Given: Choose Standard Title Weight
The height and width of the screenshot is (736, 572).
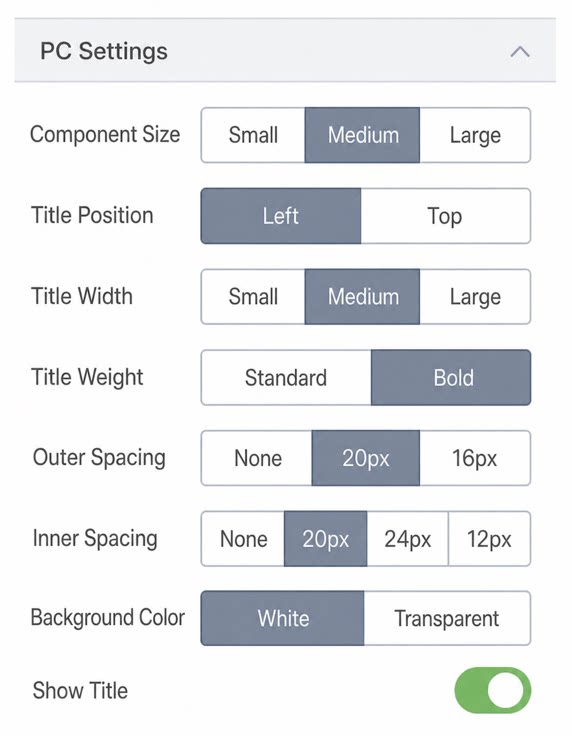Looking at the screenshot, I should pyautogui.click(x=286, y=377).
